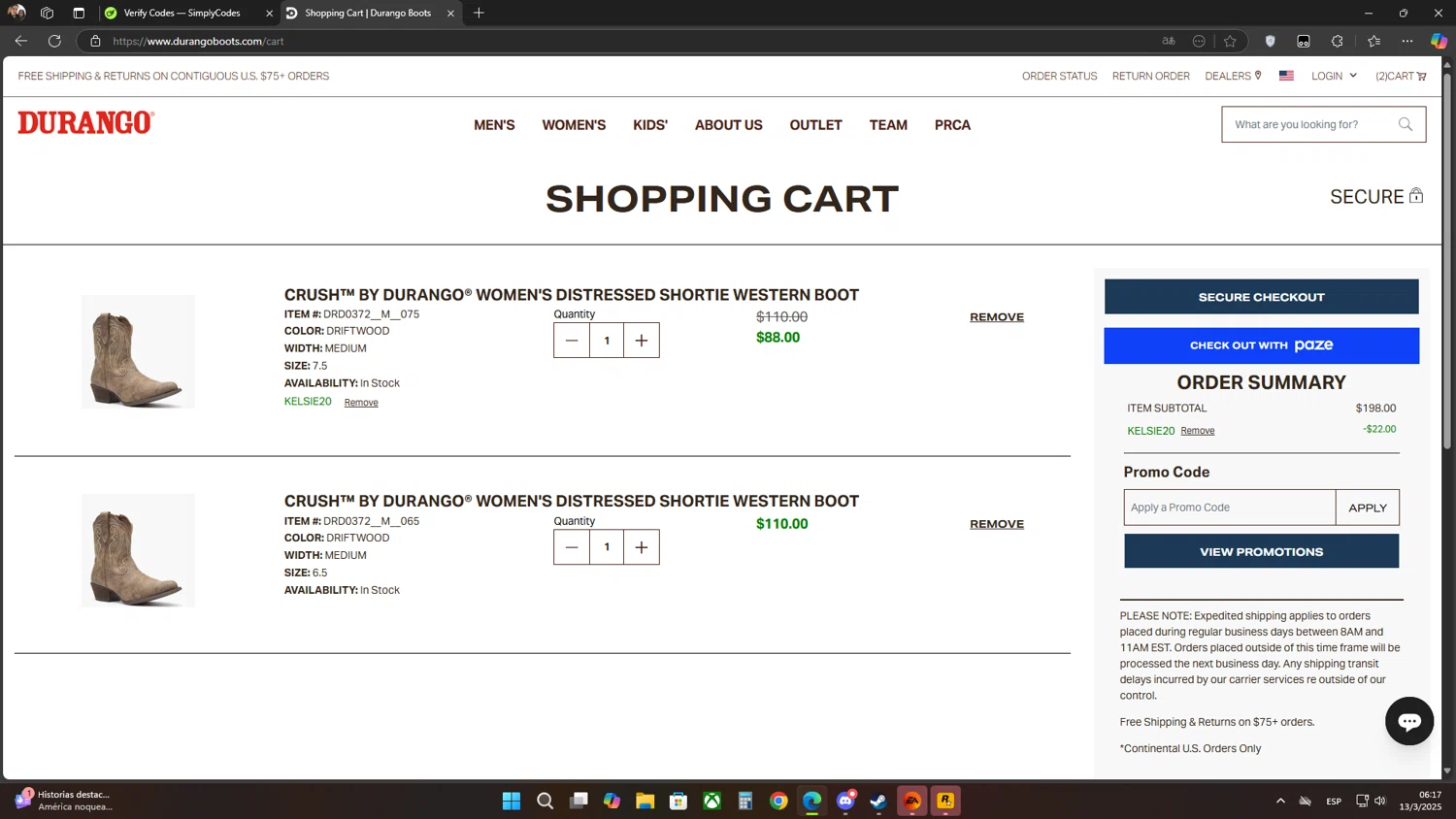
Task: Open ORDER STATUS link
Action: tap(1059, 76)
